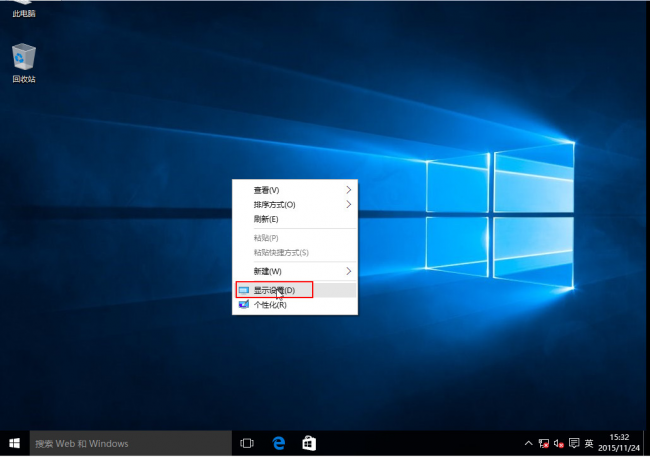Launch Microsoft Edge from the taskbar

coord(279,443)
